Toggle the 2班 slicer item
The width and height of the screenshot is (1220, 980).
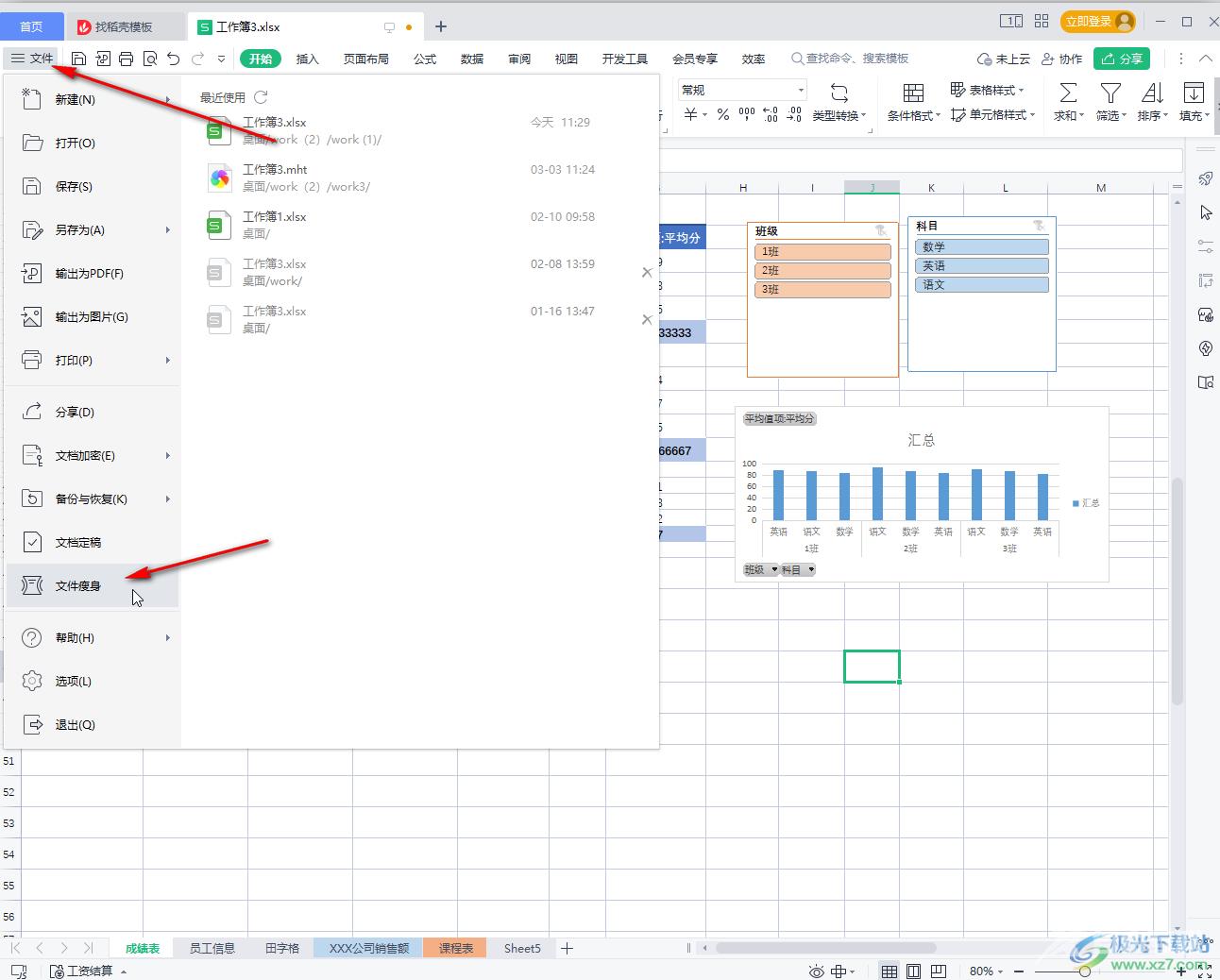point(822,271)
